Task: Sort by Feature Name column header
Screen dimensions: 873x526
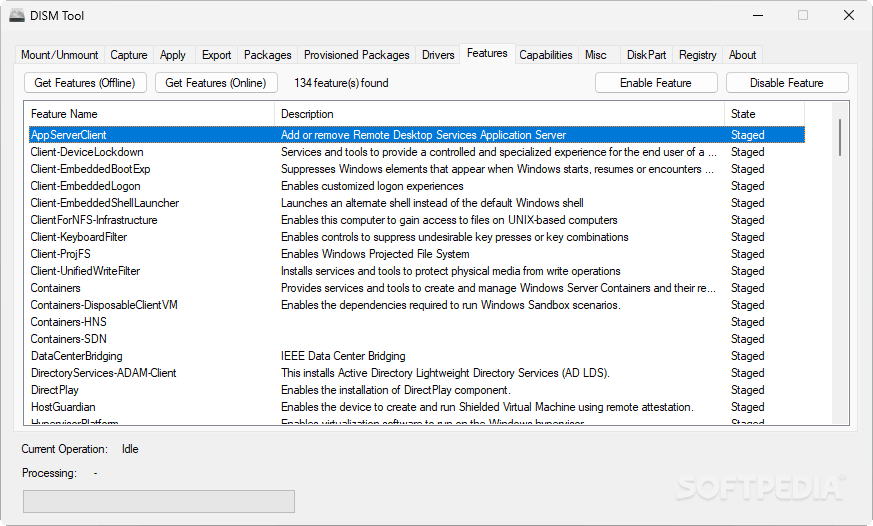Action: (x=149, y=114)
